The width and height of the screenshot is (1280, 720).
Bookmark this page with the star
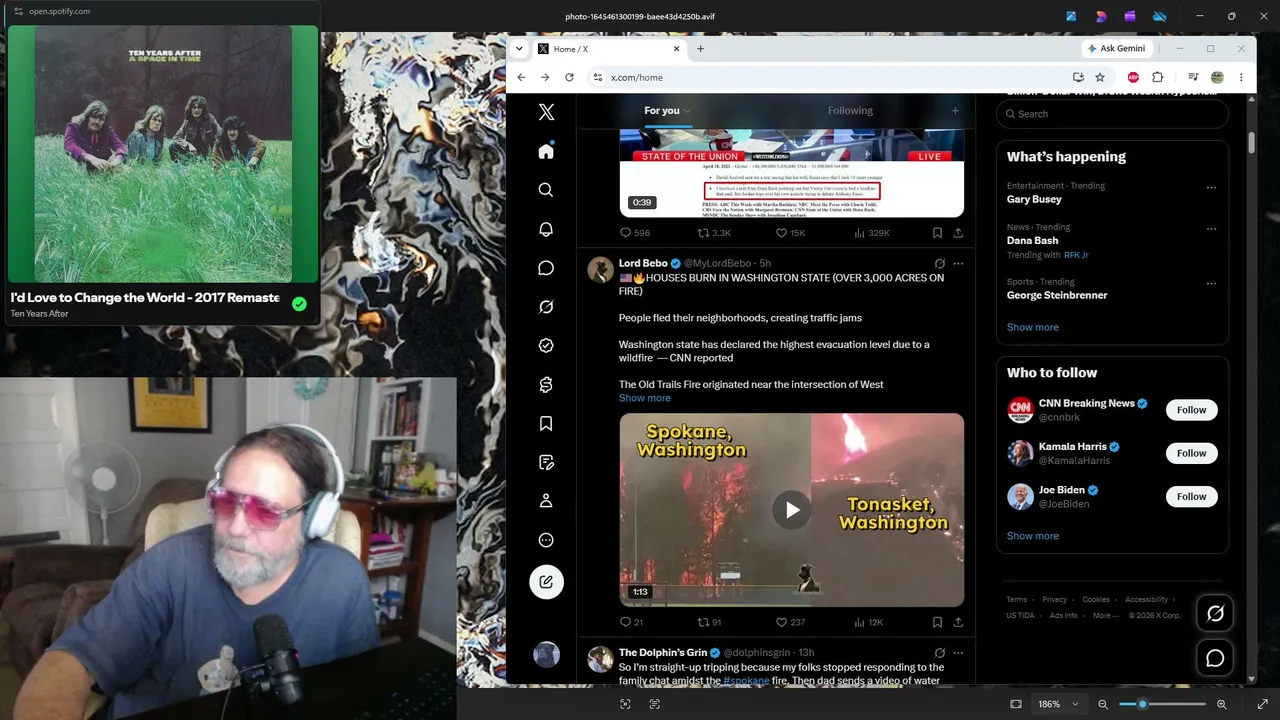[x=1100, y=77]
